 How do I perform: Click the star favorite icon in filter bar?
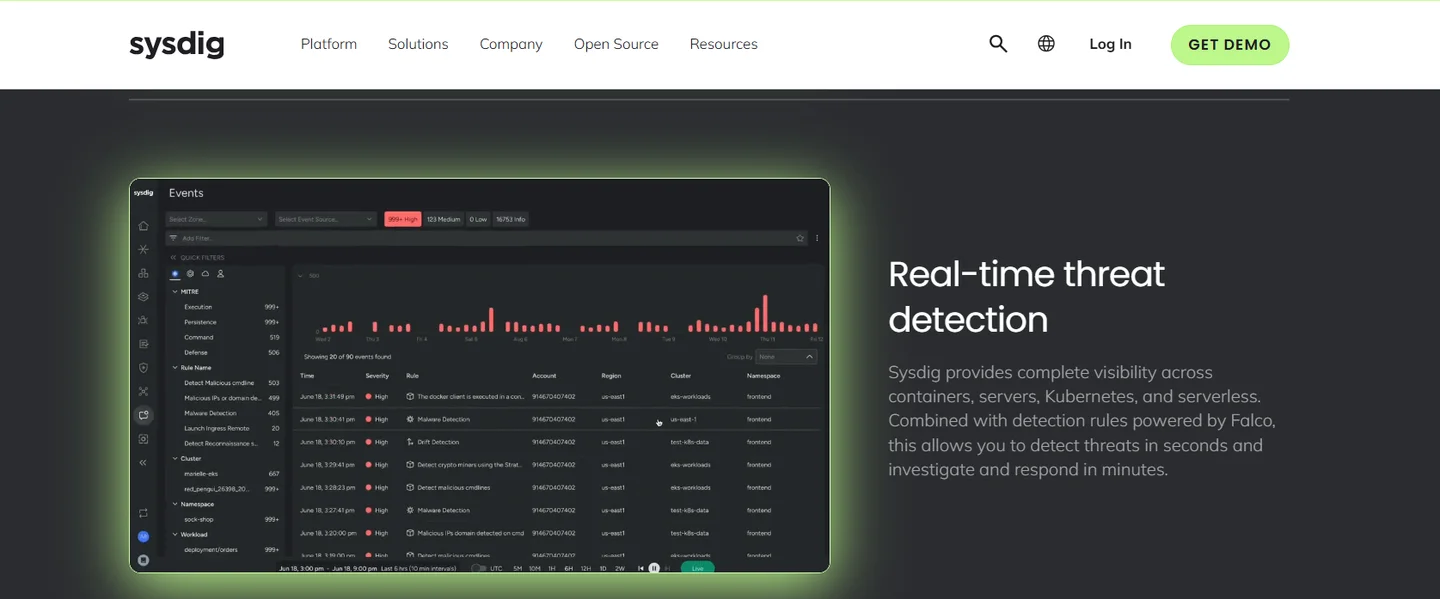[x=800, y=238]
